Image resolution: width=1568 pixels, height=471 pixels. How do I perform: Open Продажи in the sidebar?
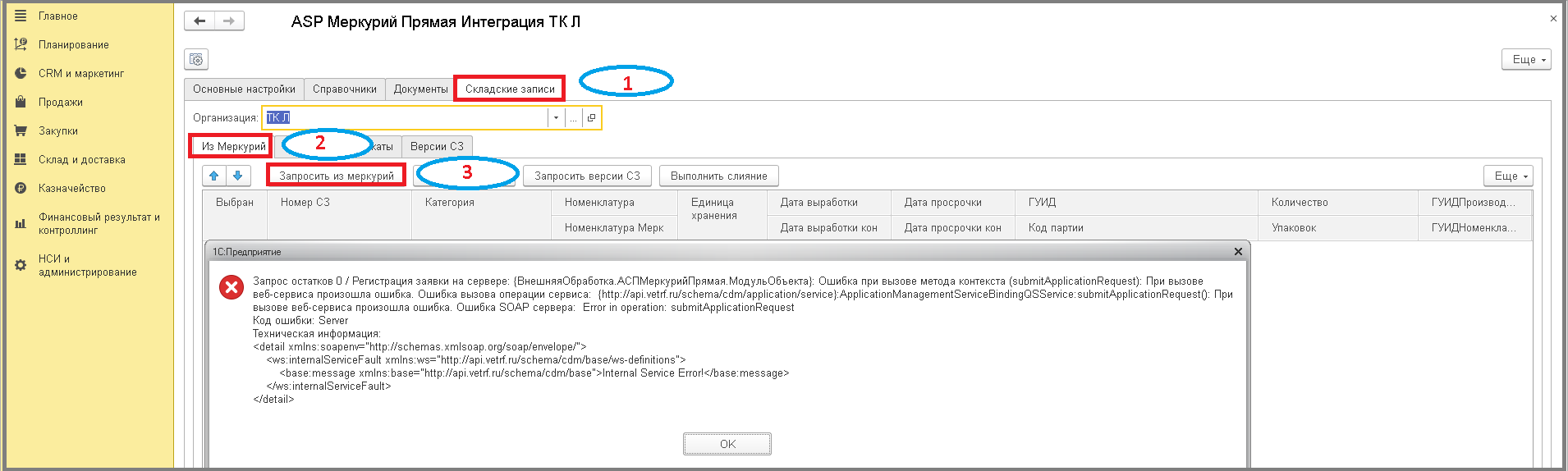click(61, 102)
